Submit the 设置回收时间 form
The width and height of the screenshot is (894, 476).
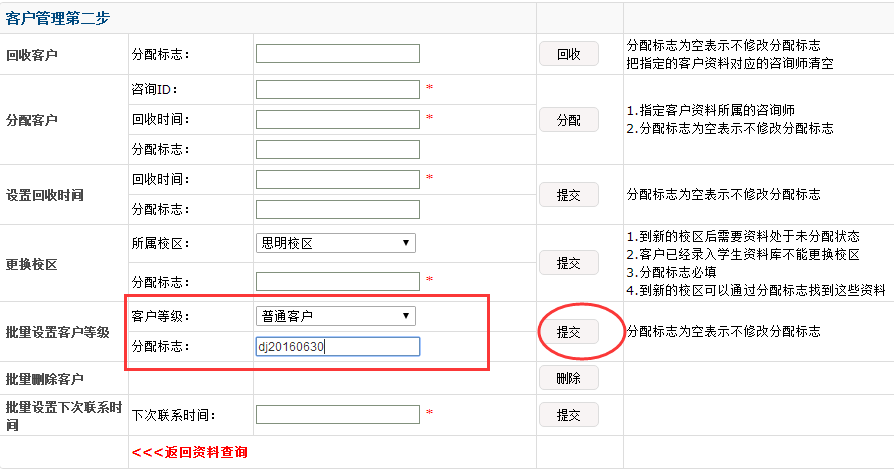(x=568, y=194)
